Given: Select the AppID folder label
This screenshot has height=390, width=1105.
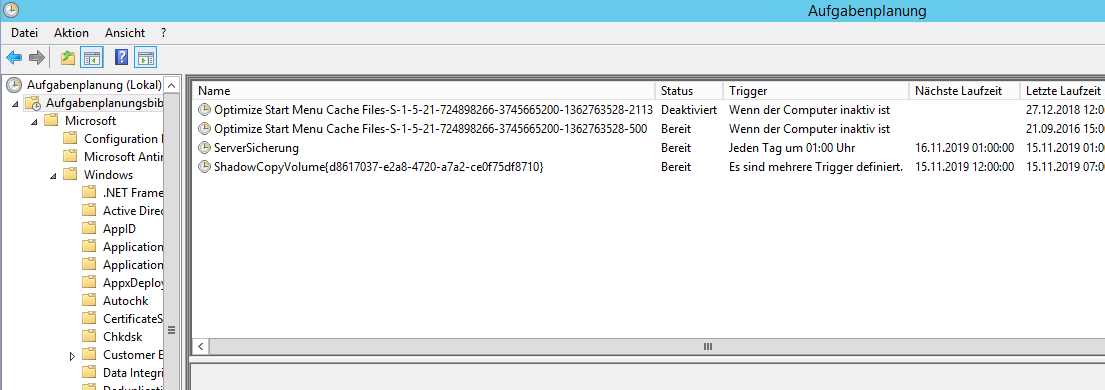Looking at the screenshot, I should coord(119,228).
